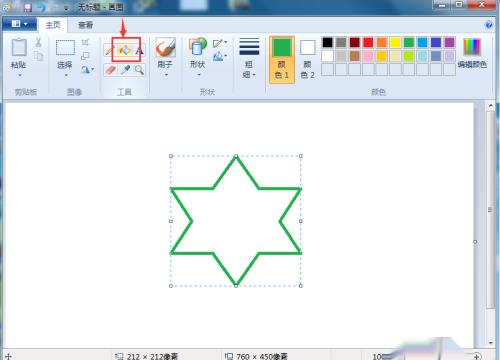
Task: Open the line Size thickness dropdown
Action: (249, 58)
